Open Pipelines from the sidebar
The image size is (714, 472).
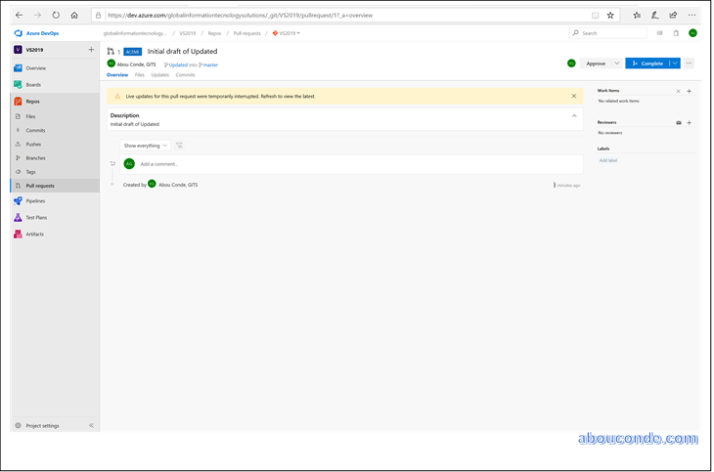pyautogui.click(x=35, y=201)
